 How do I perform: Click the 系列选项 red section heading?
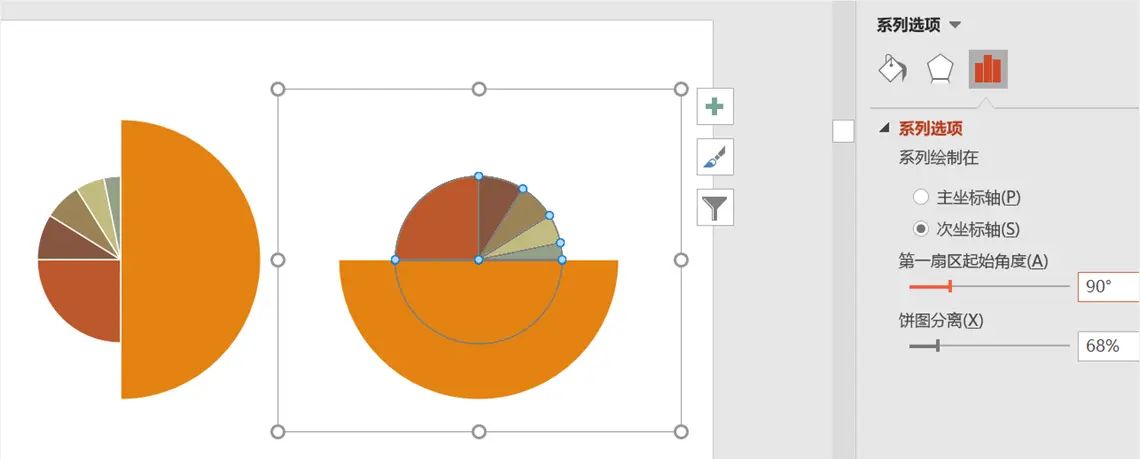click(931, 129)
